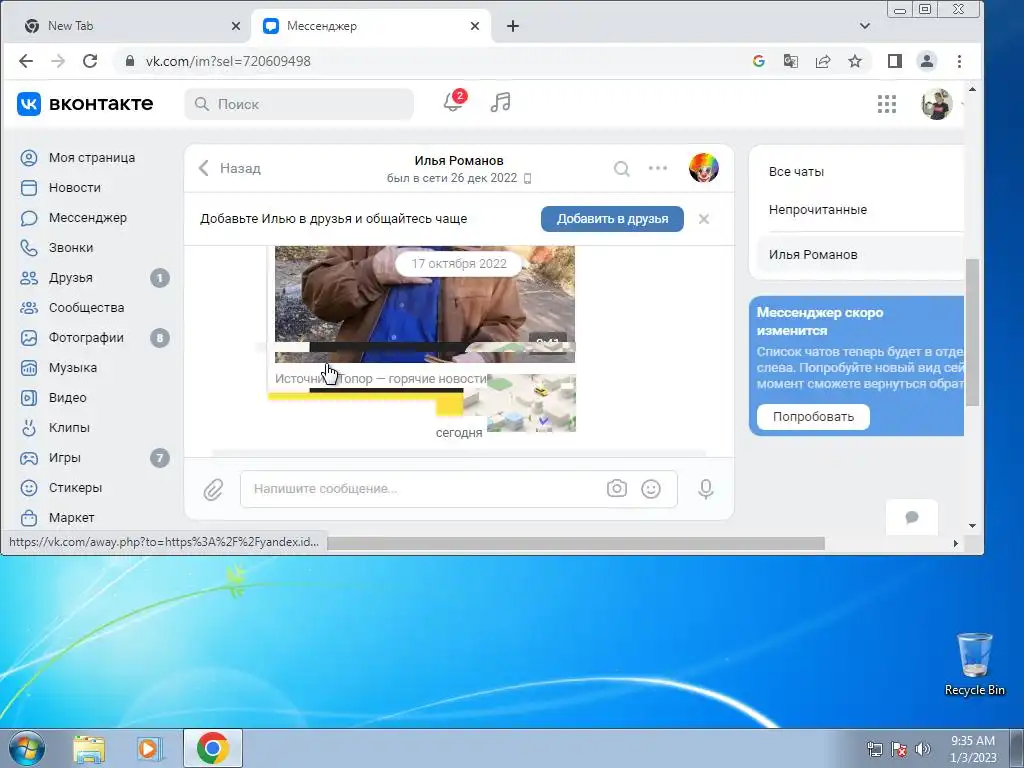Open the notifications bell icon
The height and width of the screenshot is (768, 1024).
(453, 102)
